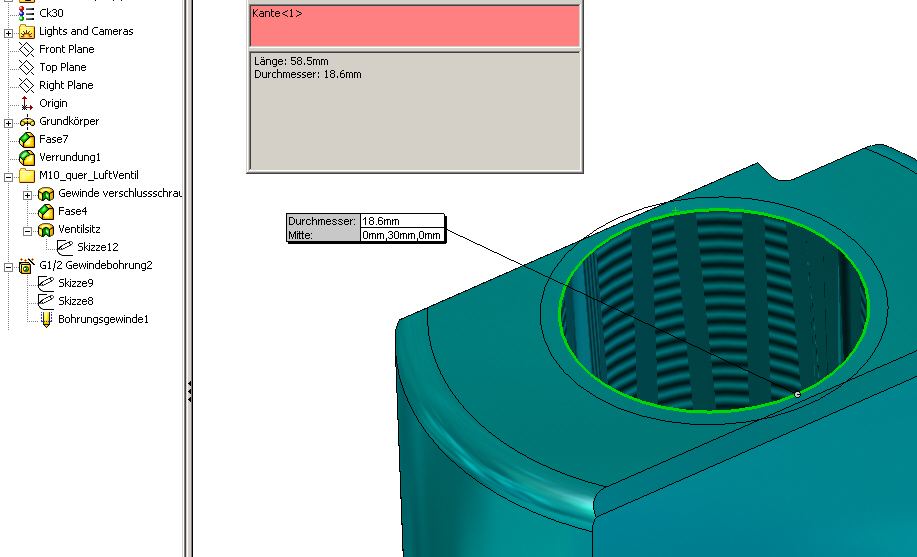This screenshot has width=917, height=557.
Task: Select the Grundkörper feature icon
Action: click(x=27, y=122)
